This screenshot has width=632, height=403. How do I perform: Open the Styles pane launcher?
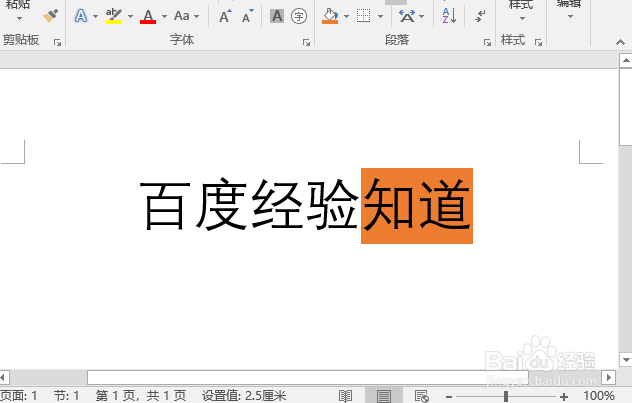click(538, 42)
